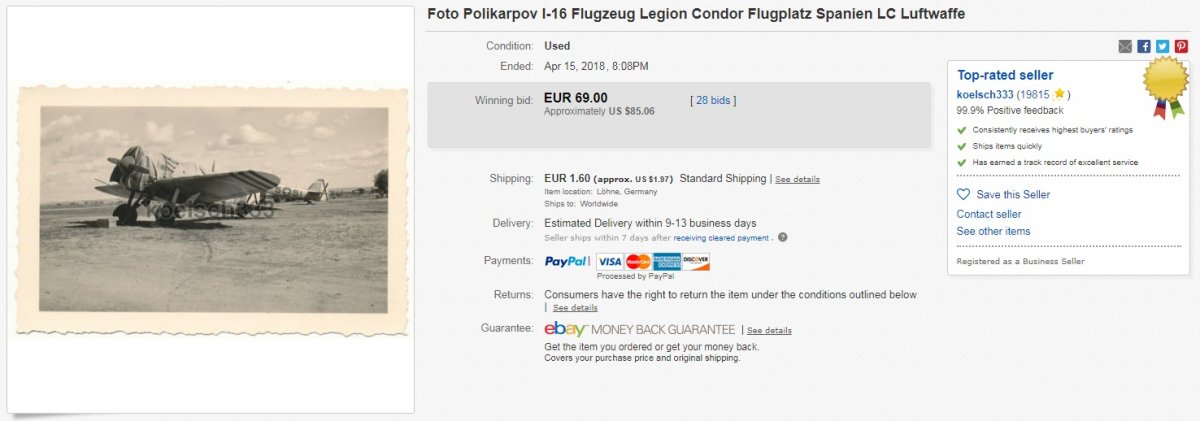
Task: Open guarantee See details link
Action: tap(769, 330)
